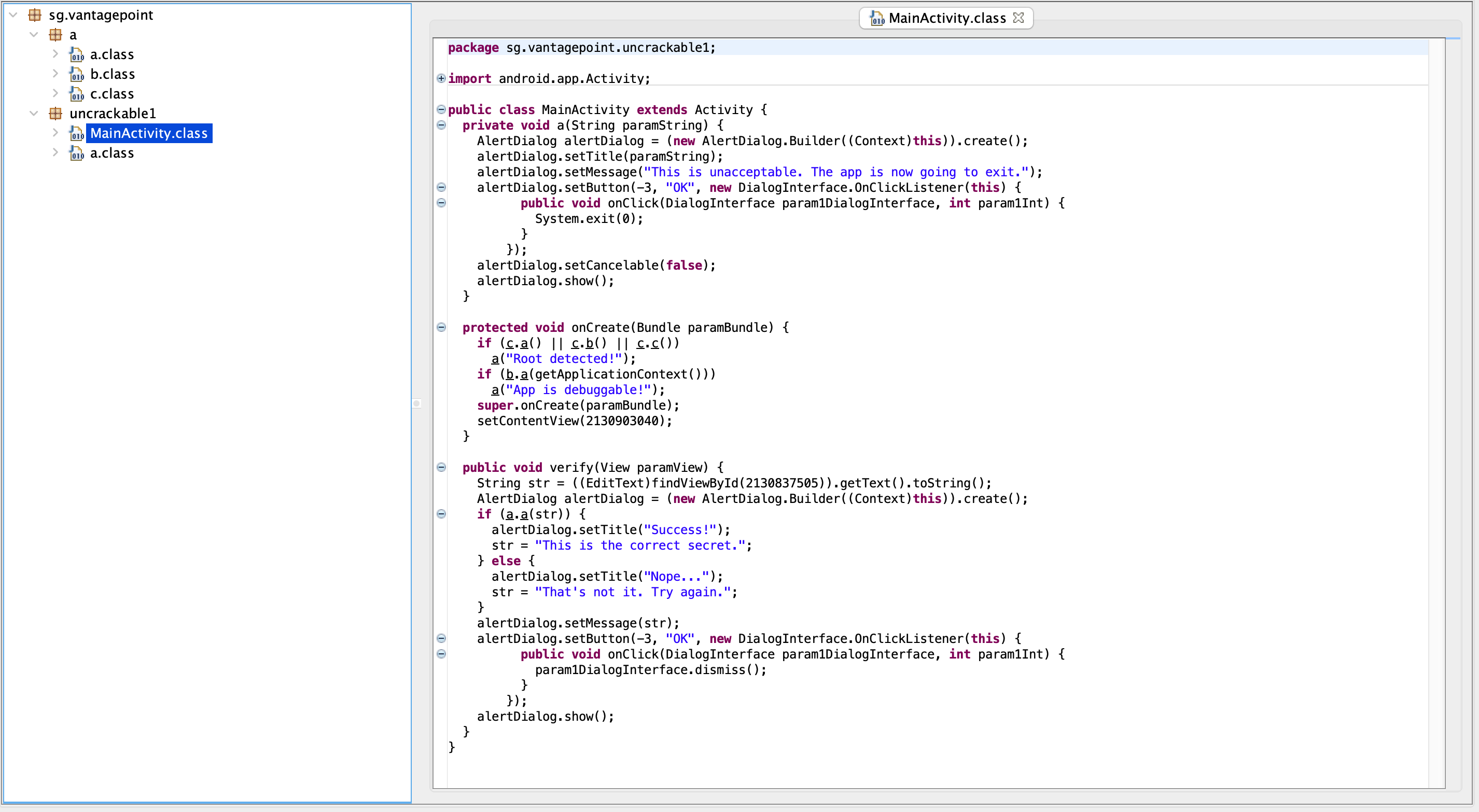Select MainActivity.class in the tree
Image resolution: width=1479 pixels, height=812 pixels.
[x=149, y=133]
